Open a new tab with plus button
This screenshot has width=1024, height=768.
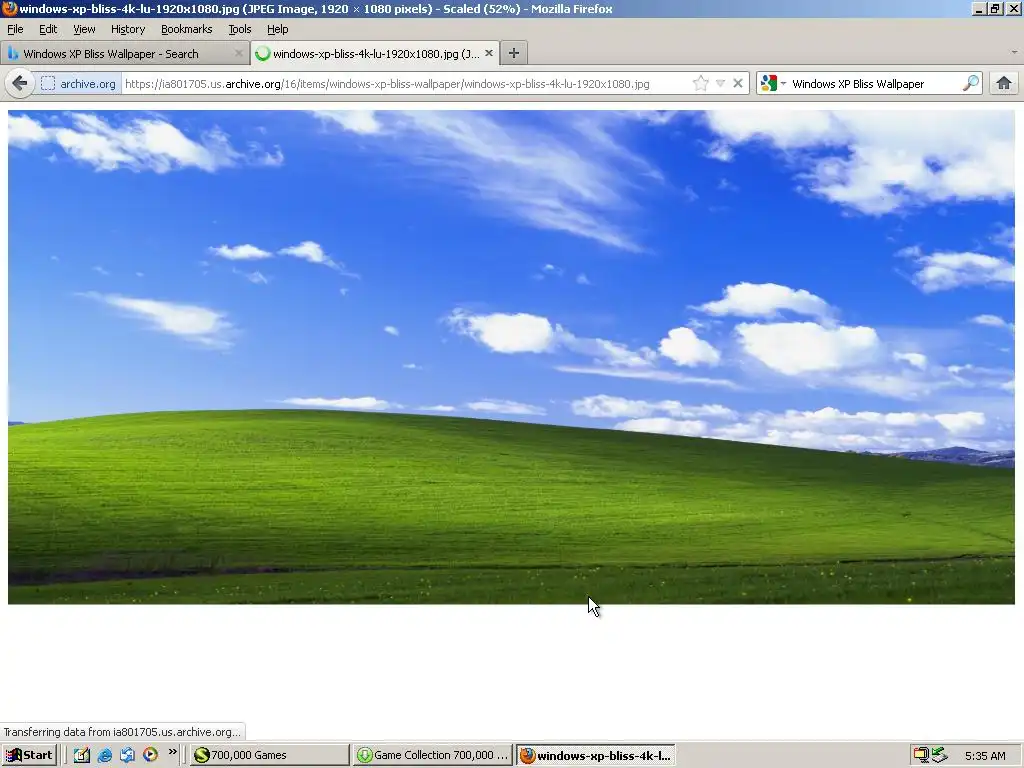pos(514,54)
